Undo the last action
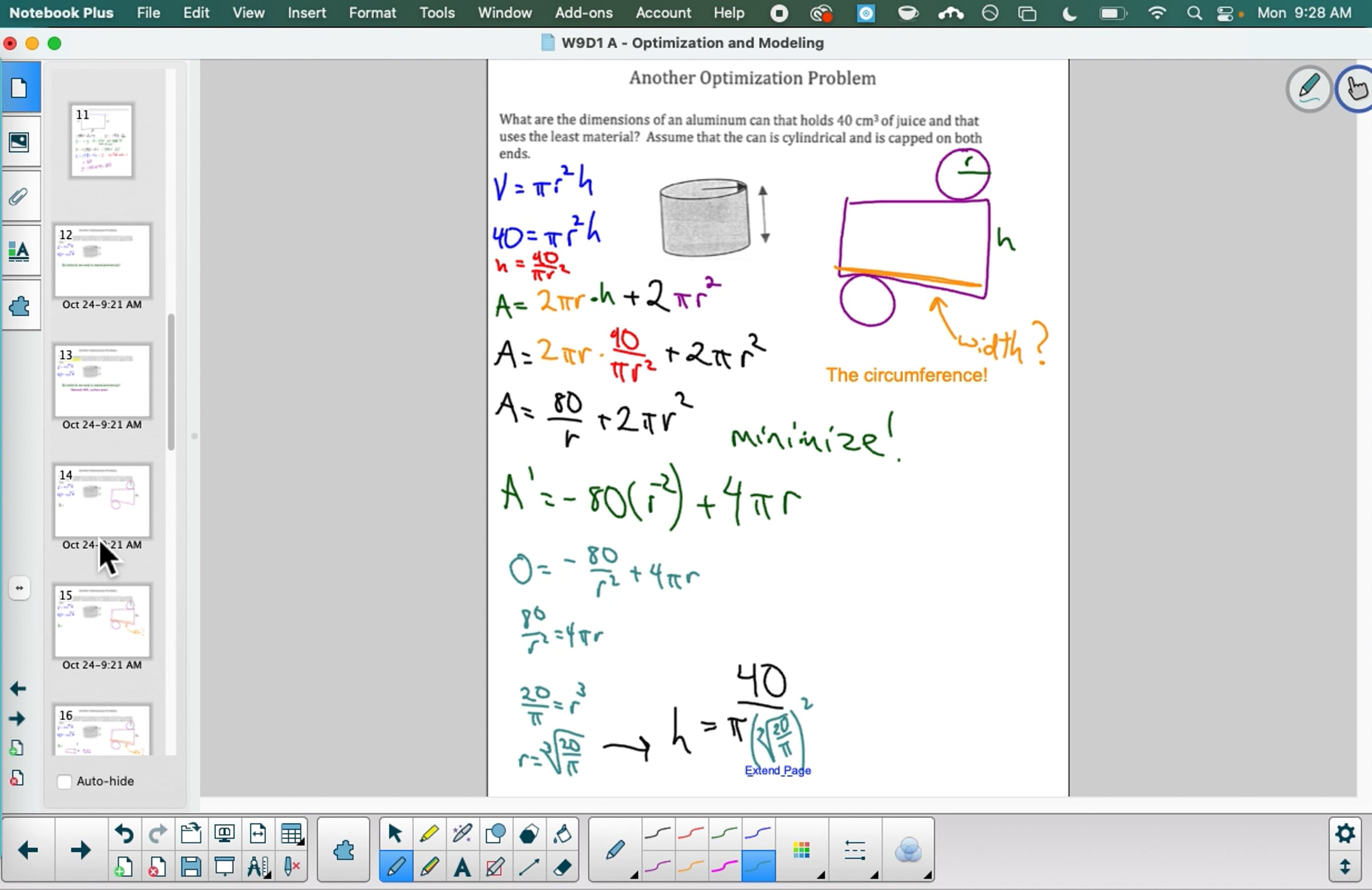 (124, 833)
